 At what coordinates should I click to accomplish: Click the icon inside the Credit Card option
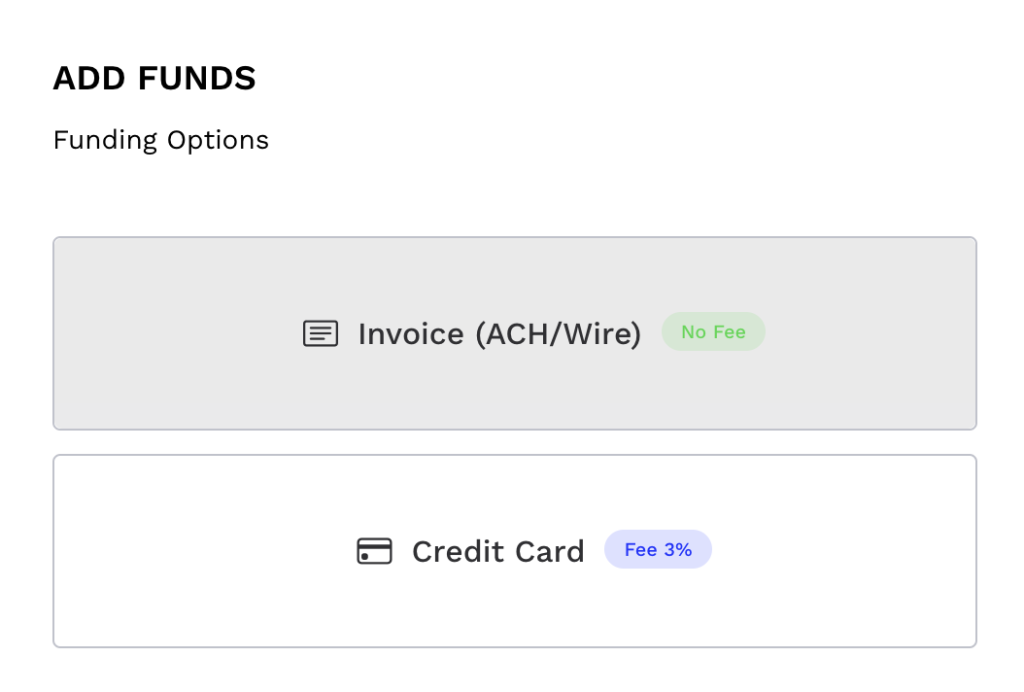click(x=374, y=551)
